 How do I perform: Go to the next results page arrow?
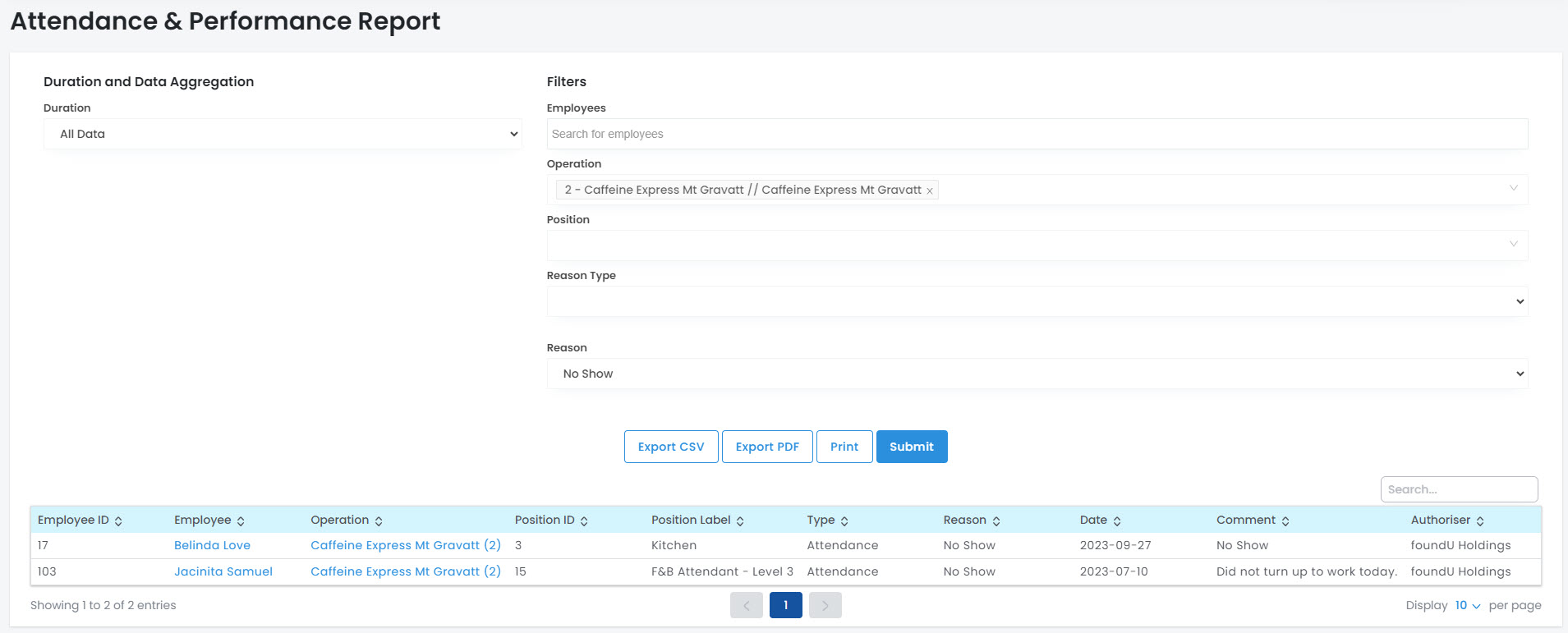(x=825, y=605)
